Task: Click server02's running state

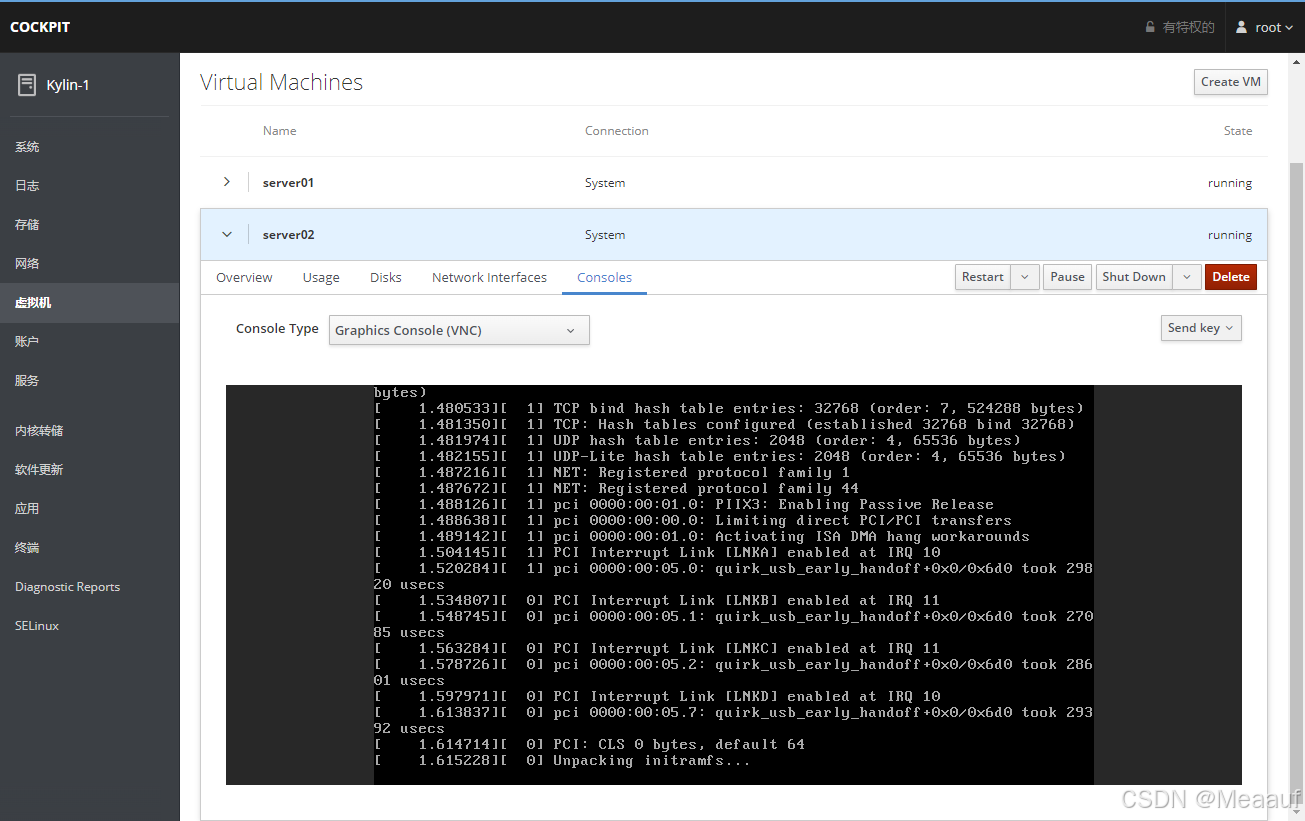Action: tap(1230, 235)
